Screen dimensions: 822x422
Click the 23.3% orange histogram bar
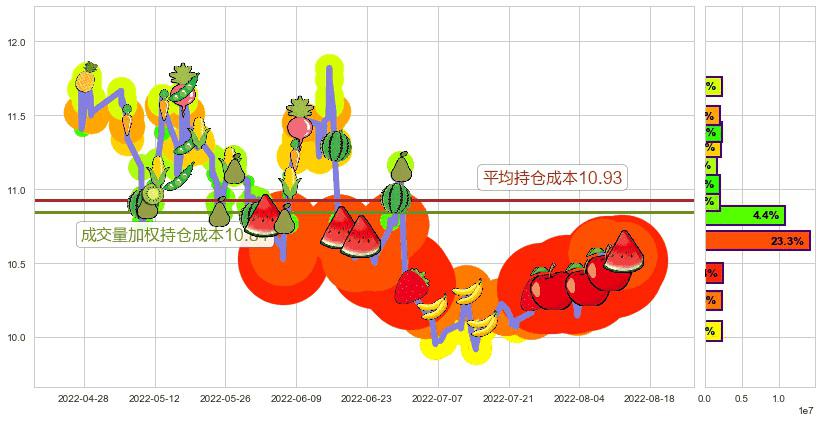[x=756, y=241]
